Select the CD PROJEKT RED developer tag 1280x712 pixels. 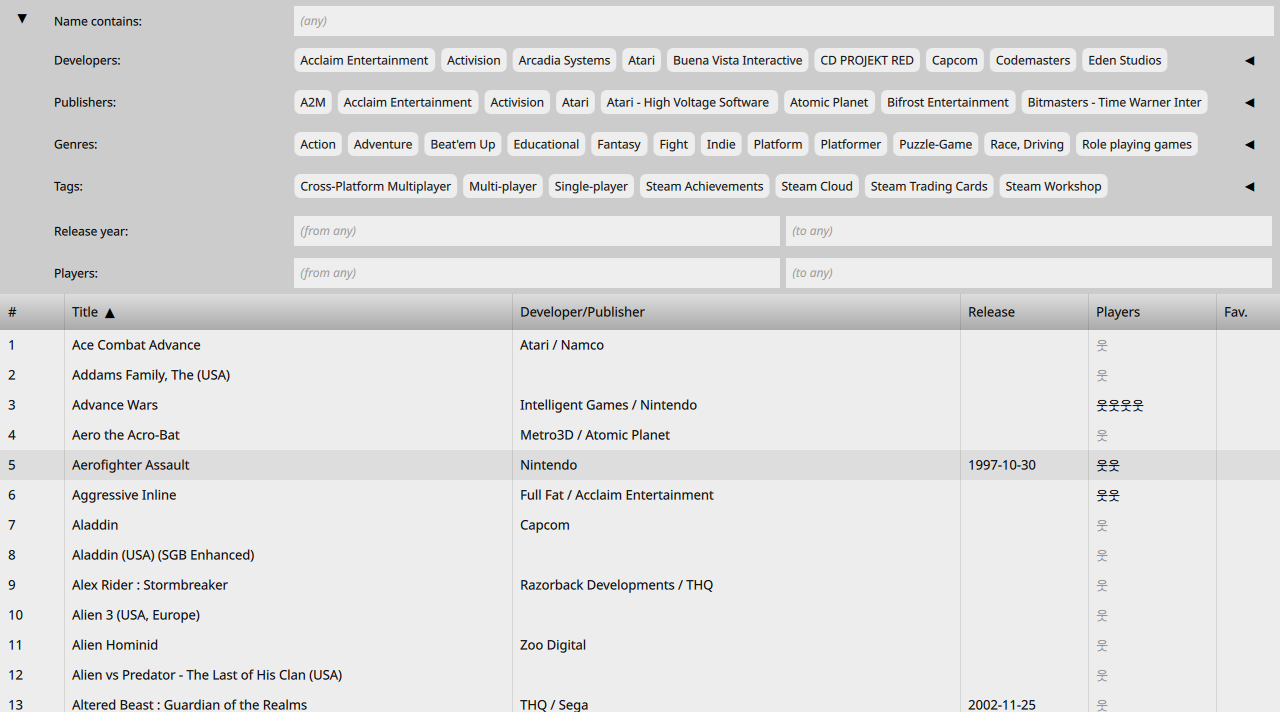tap(867, 60)
